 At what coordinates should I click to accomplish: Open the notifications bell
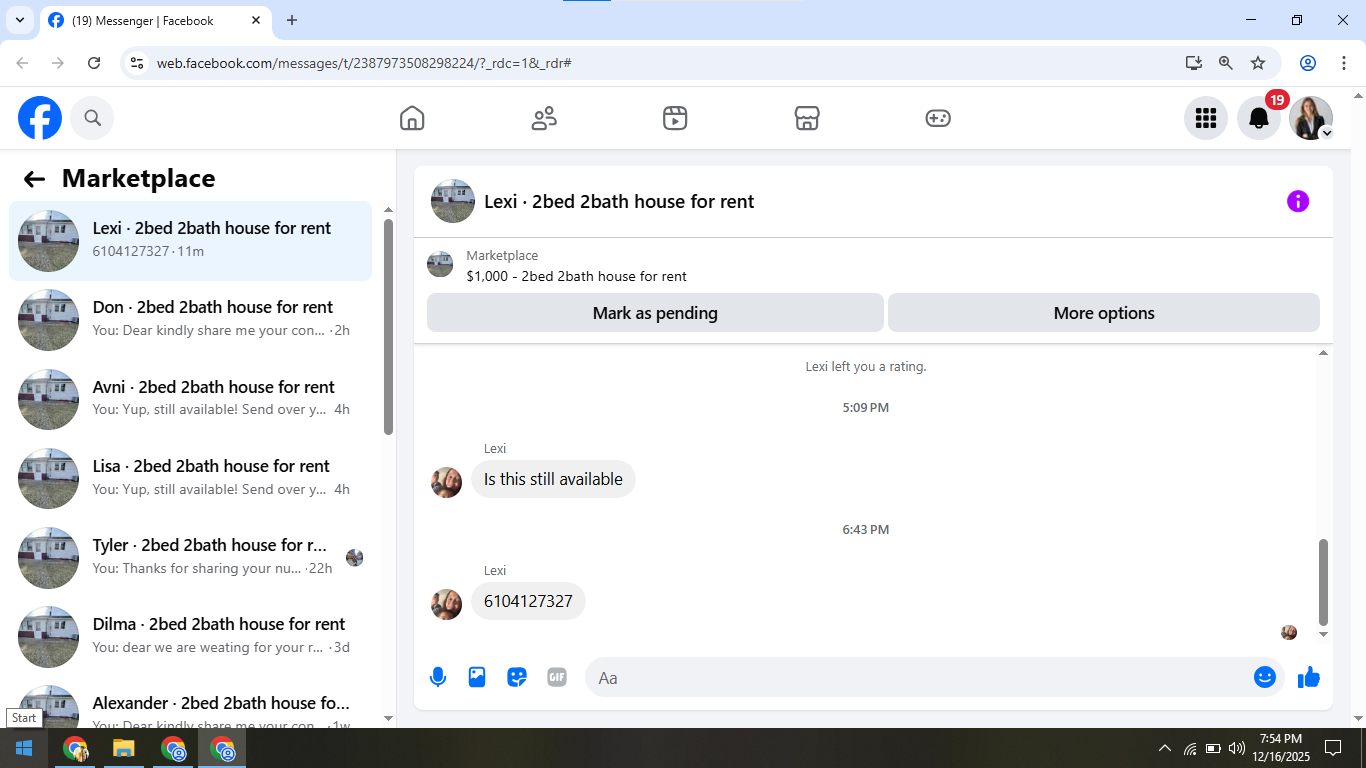(x=1259, y=118)
